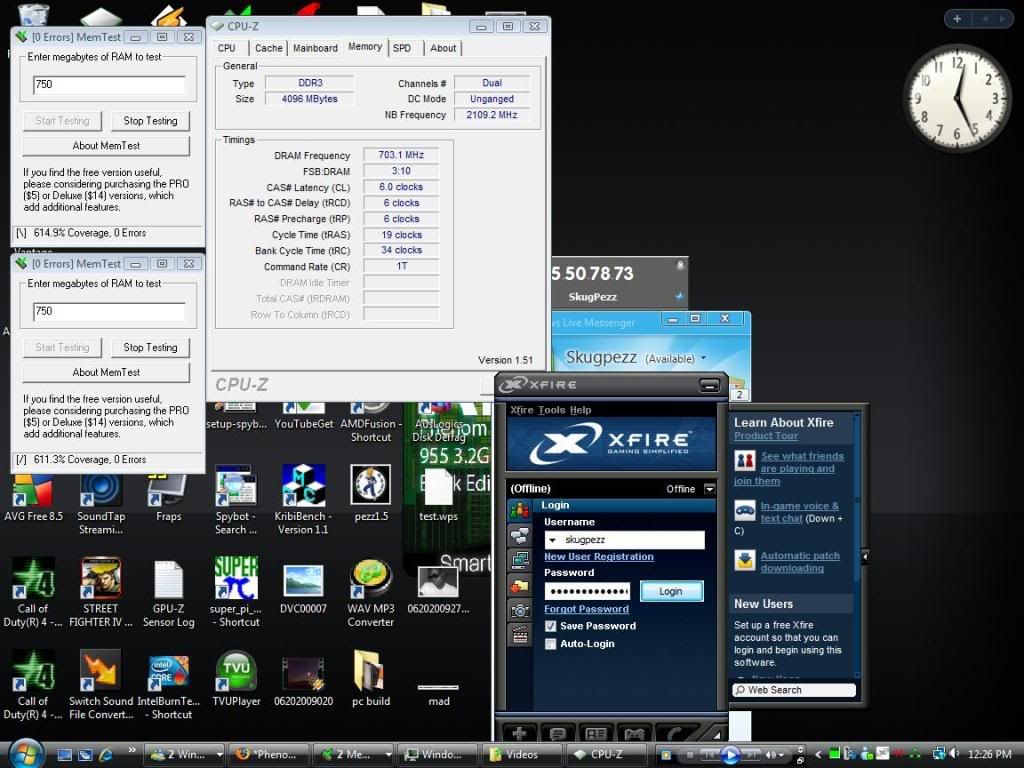This screenshot has height=768, width=1024.
Task: Expand the Xfire username dropdown arrow
Action: [x=552, y=540]
